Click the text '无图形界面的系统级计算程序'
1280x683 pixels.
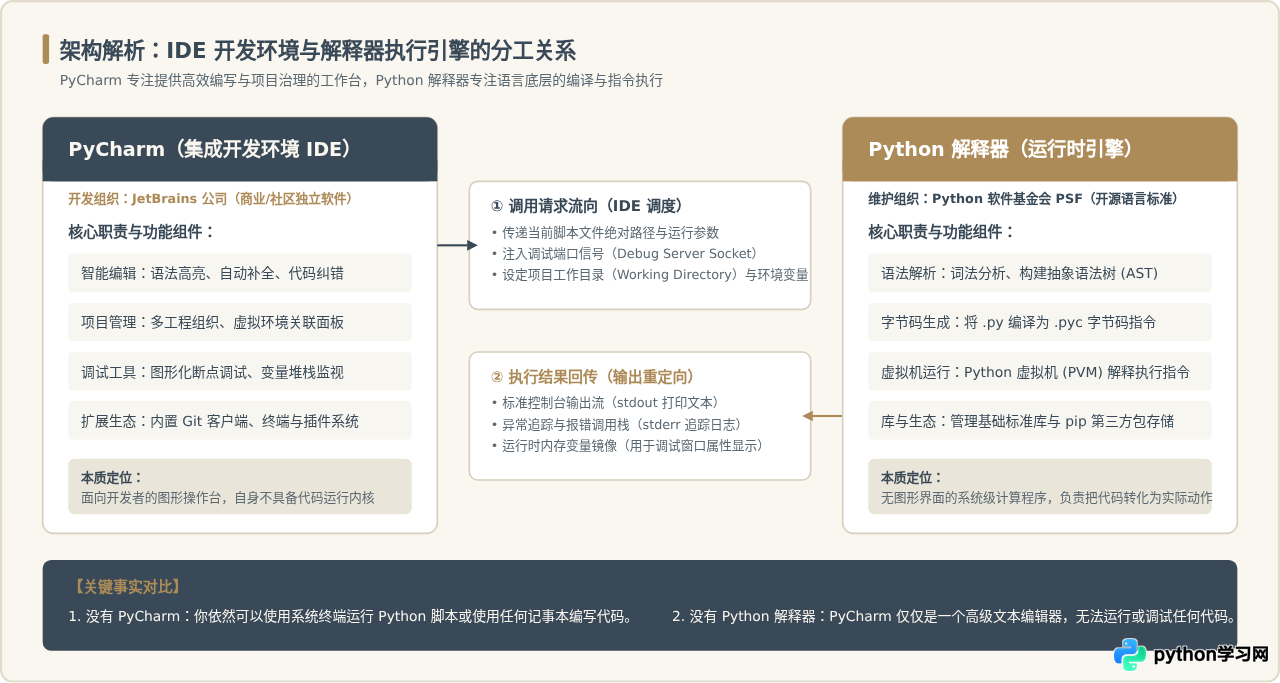click(1046, 497)
